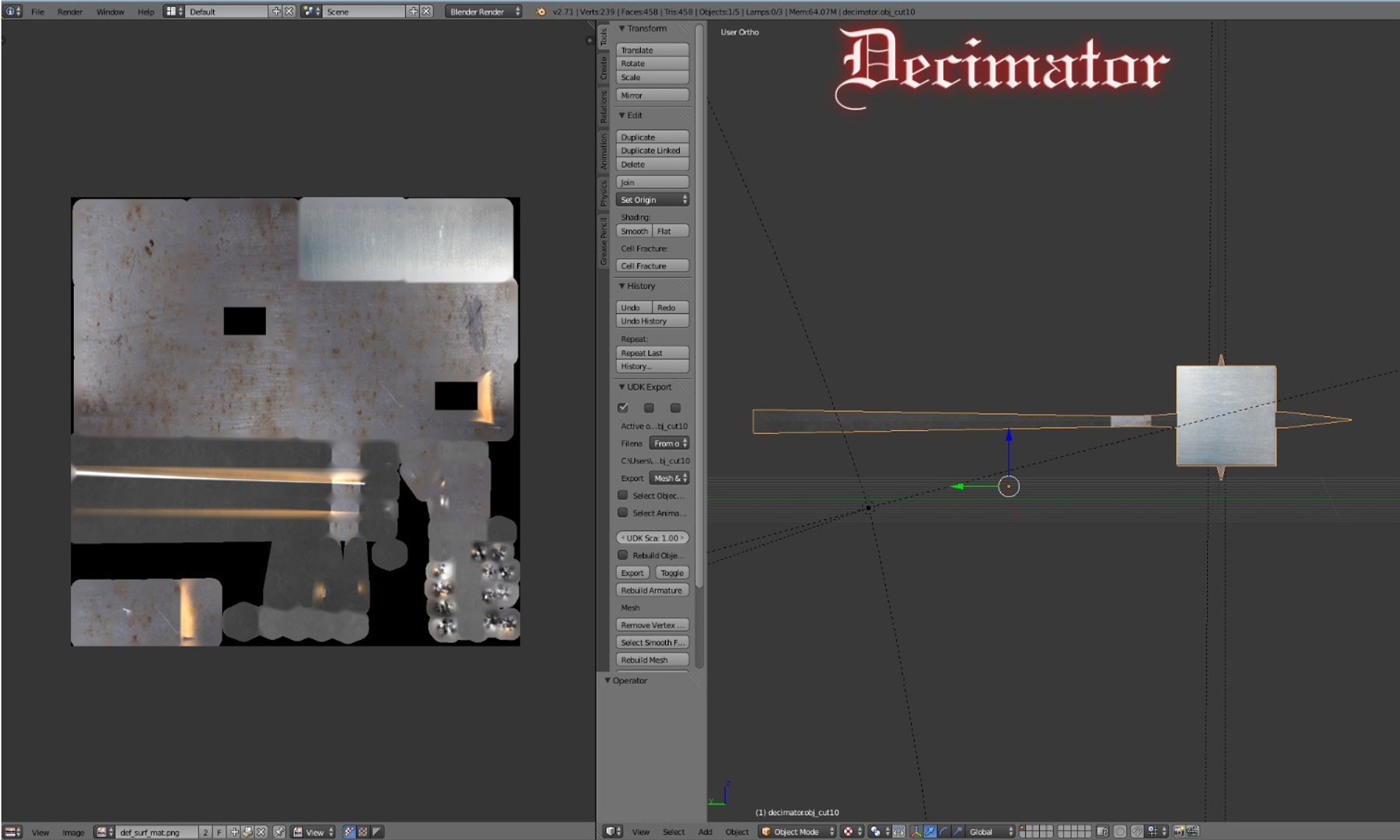
Task: Browse linked image data icon
Action: click(104, 831)
